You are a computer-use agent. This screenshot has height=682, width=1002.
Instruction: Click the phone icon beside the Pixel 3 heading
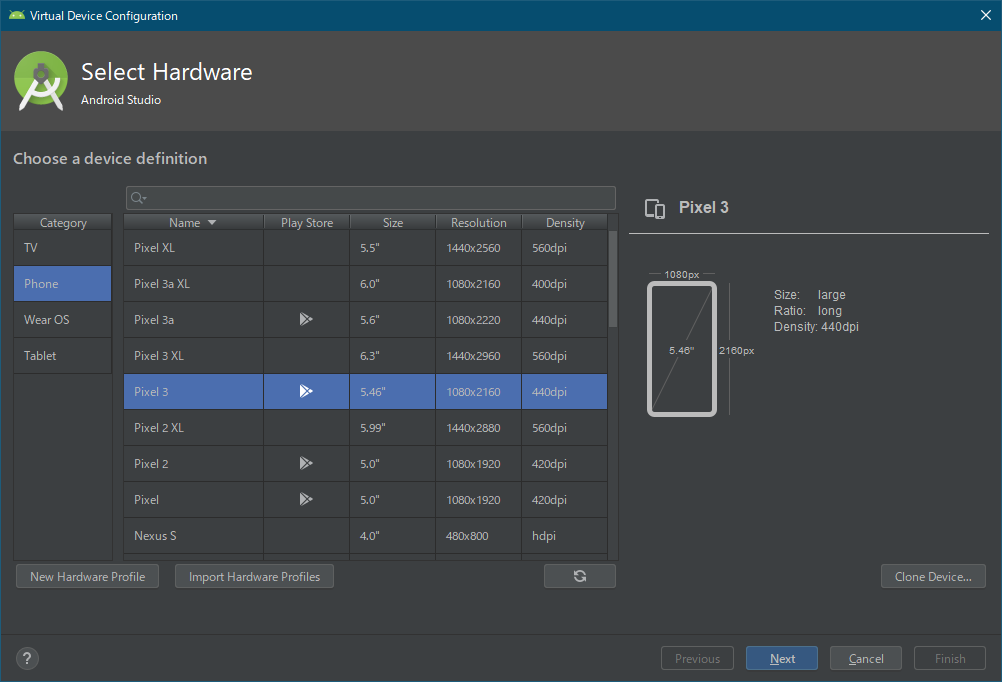point(655,209)
